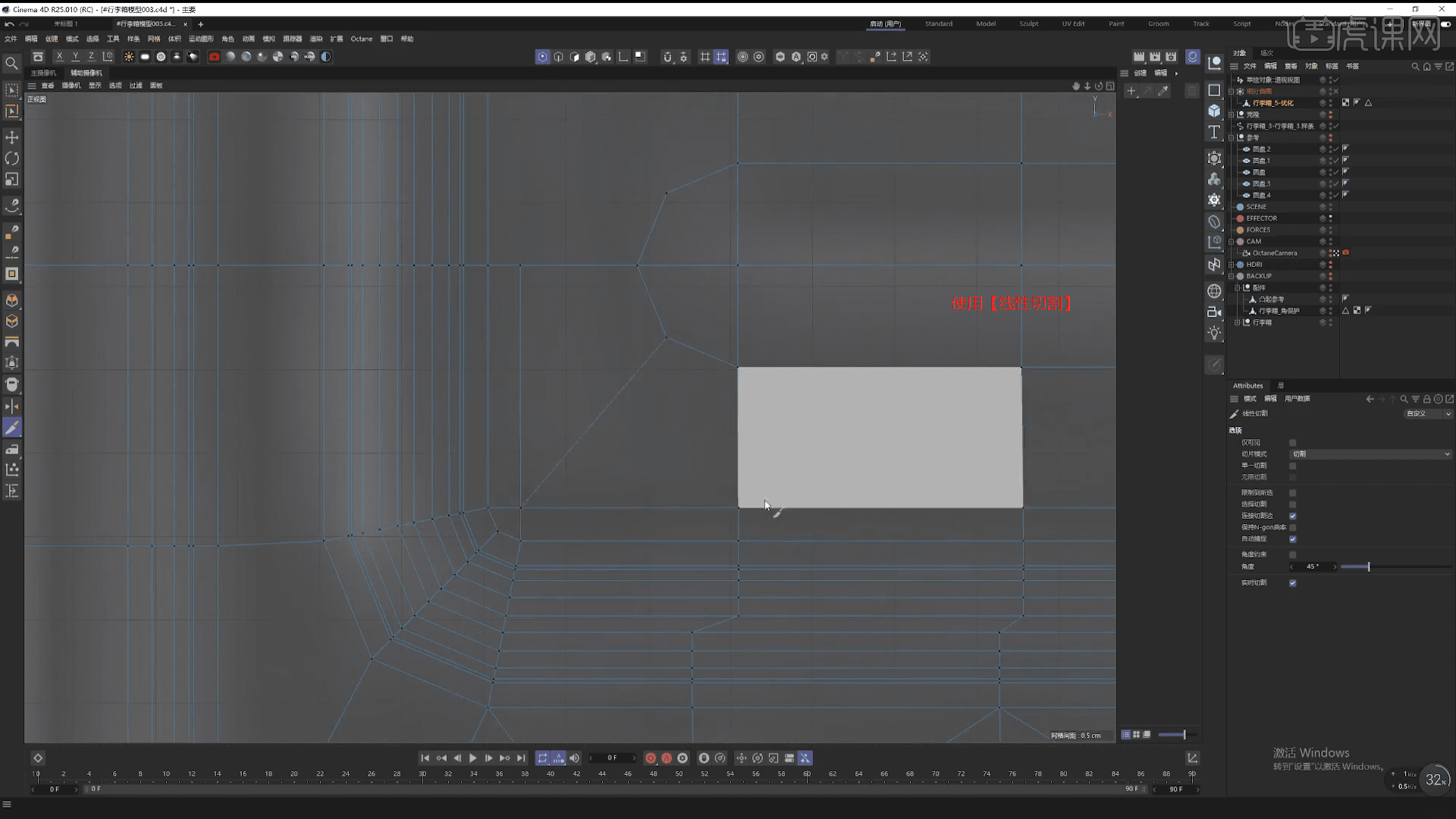Enable autokey record button in timeline
This screenshot has height=819, width=1456.
[x=667, y=758]
